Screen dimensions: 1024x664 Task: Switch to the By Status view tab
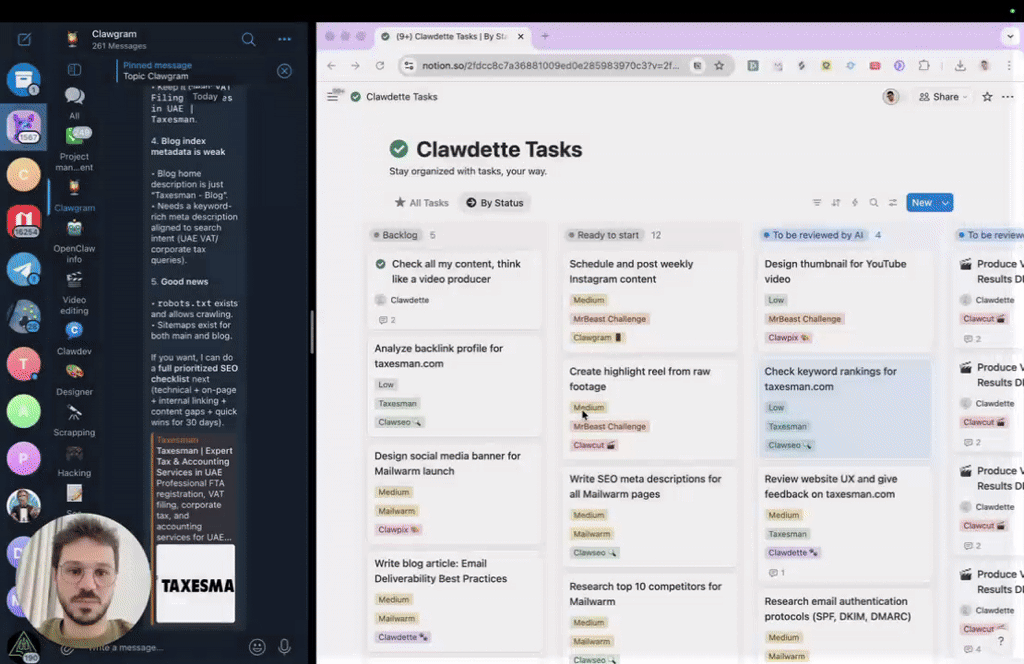point(495,202)
